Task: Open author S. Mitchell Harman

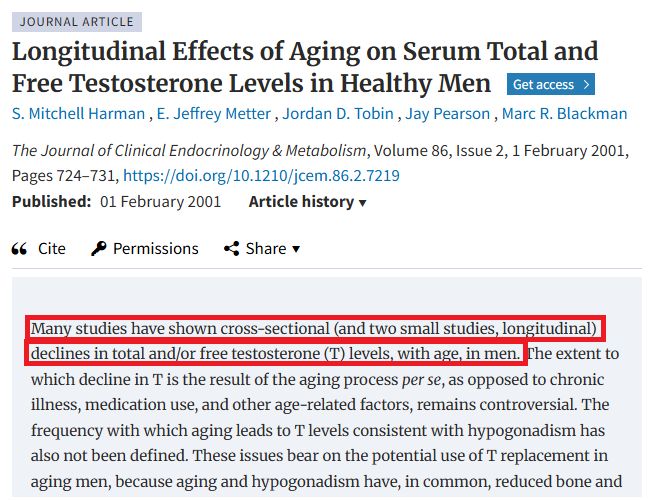Action: pos(78,114)
